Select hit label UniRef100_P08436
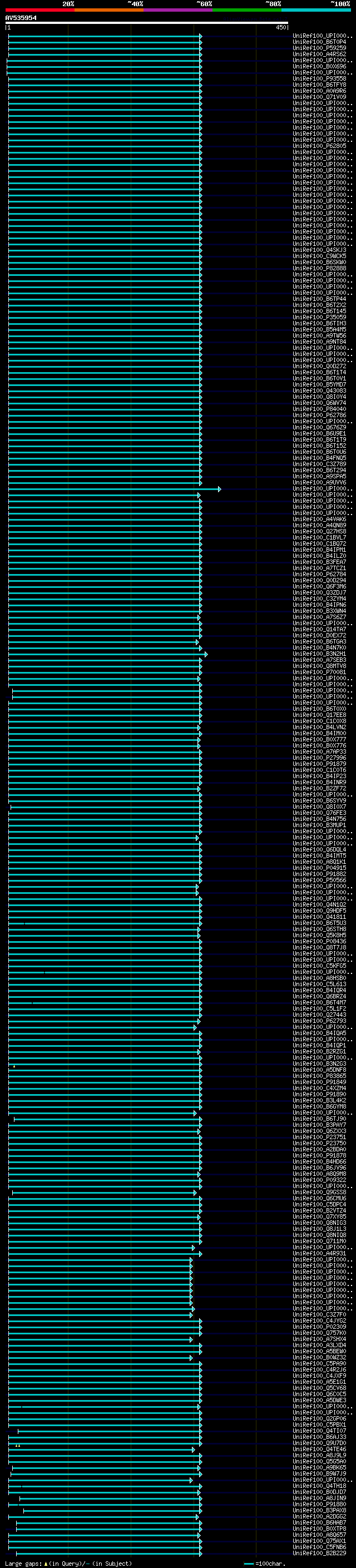 pyautogui.click(x=319, y=941)
